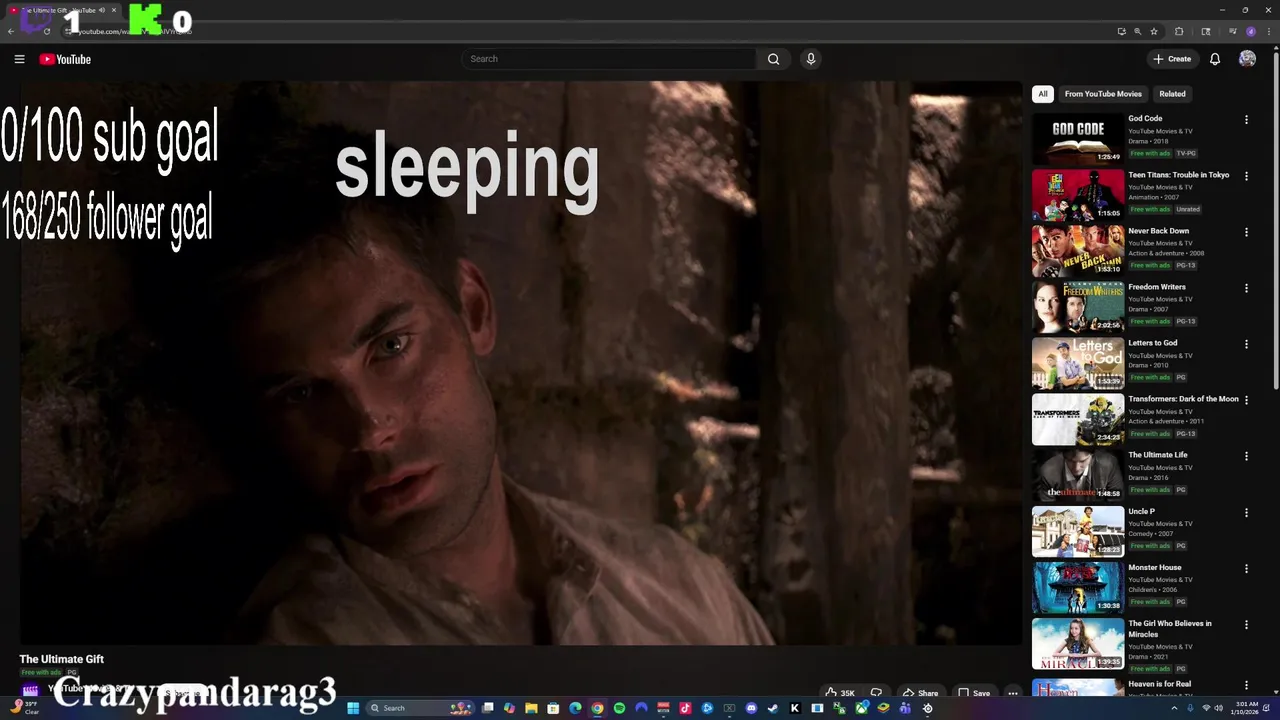Open more actions ellipsis beside Save
This screenshot has height=720, width=1280.
1013,693
